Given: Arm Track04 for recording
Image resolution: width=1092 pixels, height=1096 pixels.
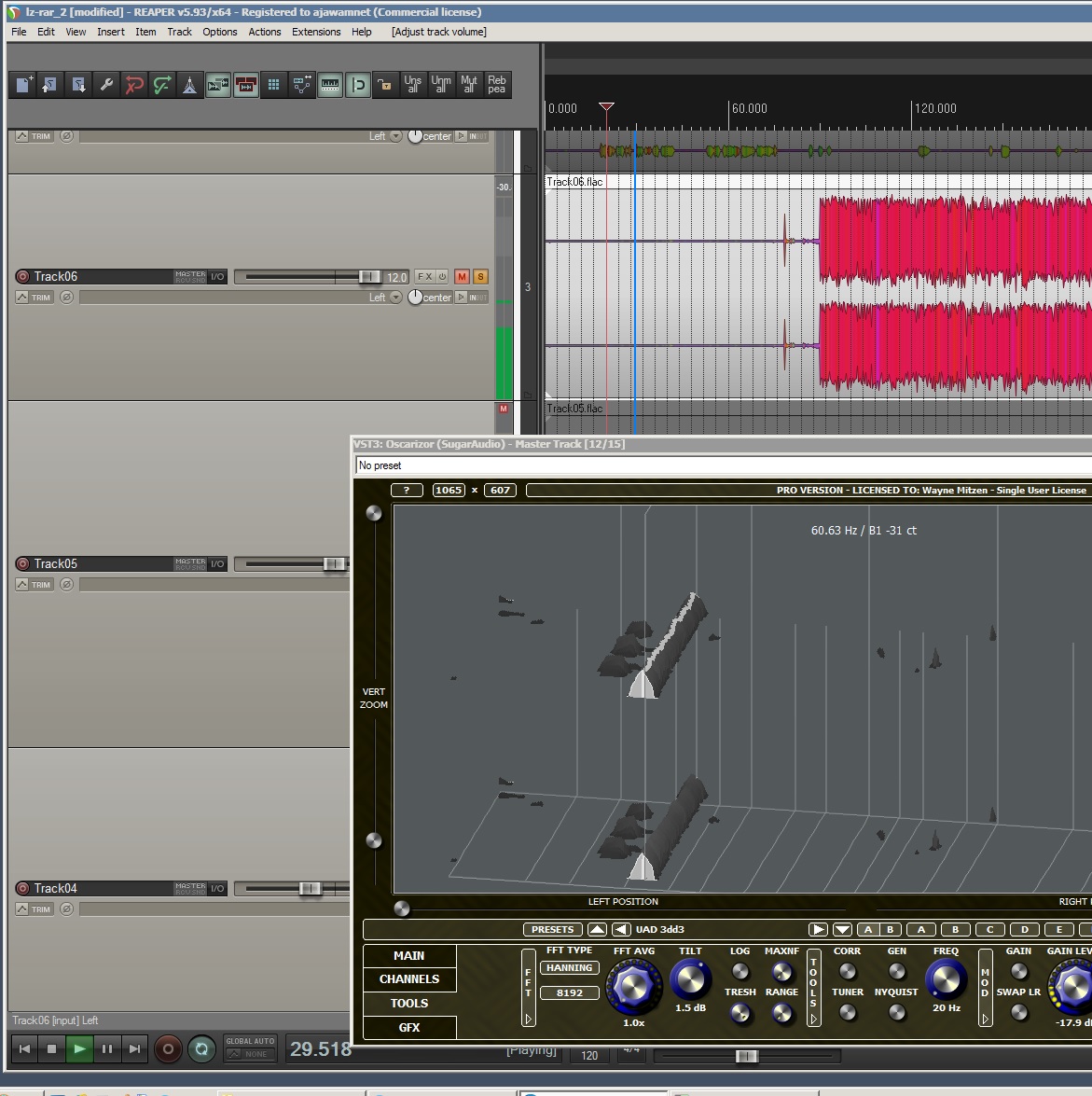Looking at the screenshot, I should pyautogui.click(x=23, y=888).
